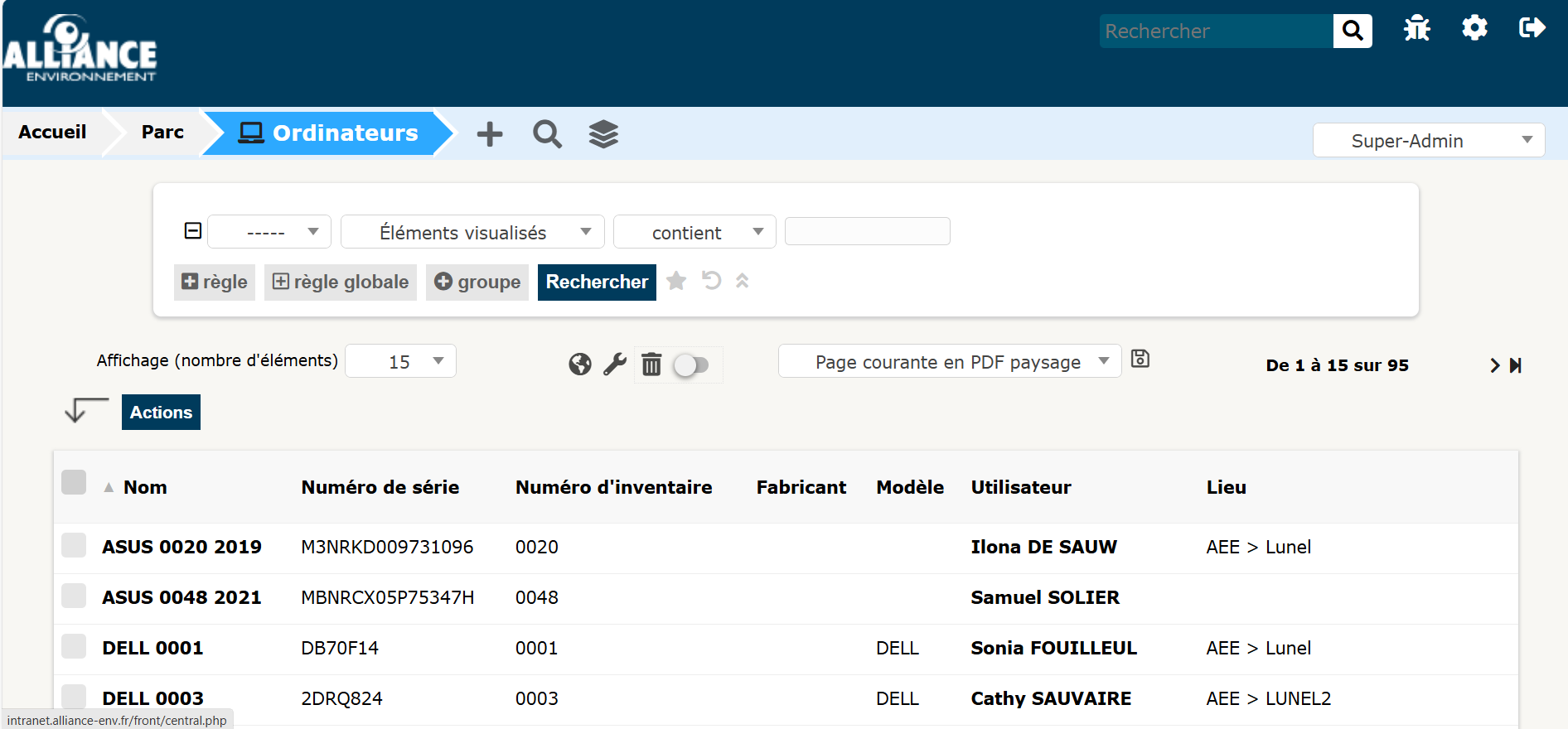Image resolution: width=1568 pixels, height=729 pixels.
Task: Click the logout icon
Action: pyautogui.click(x=1532, y=29)
